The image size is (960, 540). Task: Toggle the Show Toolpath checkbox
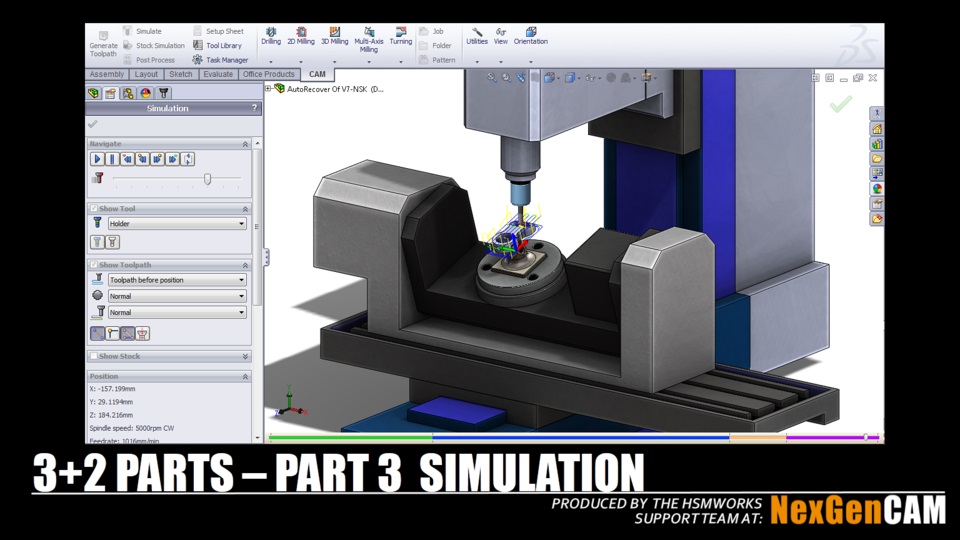tap(94, 265)
